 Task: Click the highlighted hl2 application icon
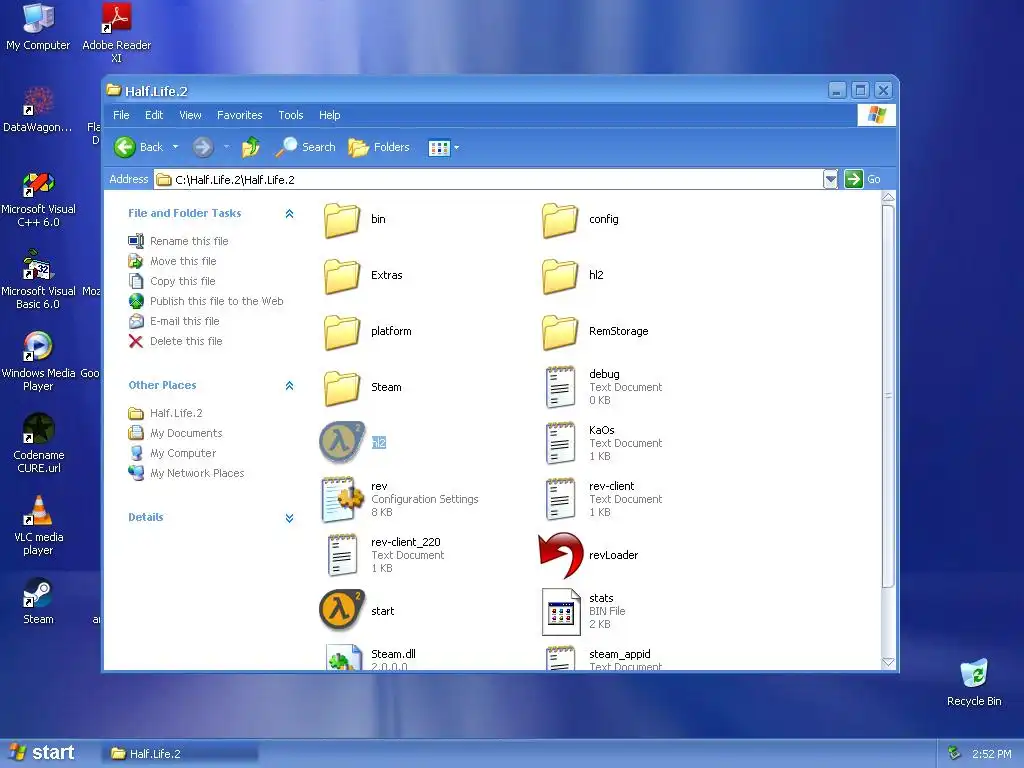pos(342,442)
